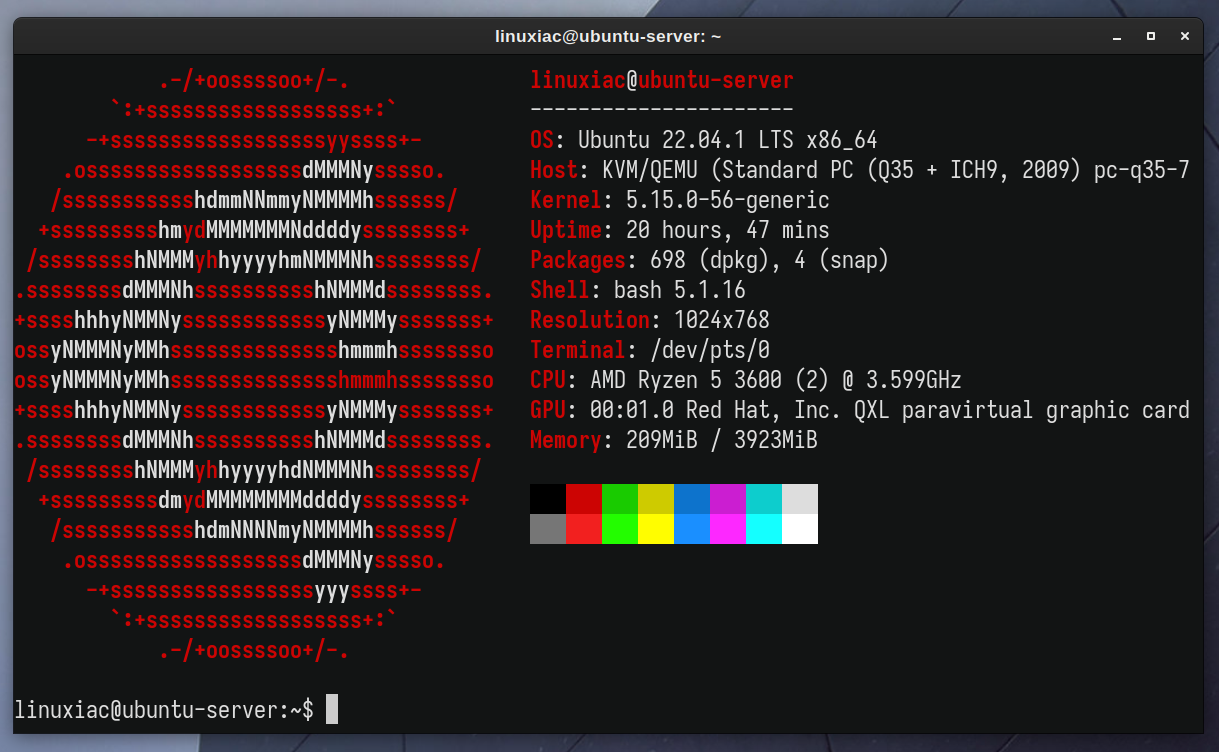Click the dark magenta color block
The image size is (1219, 752).
pyautogui.click(x=728, y=499)
